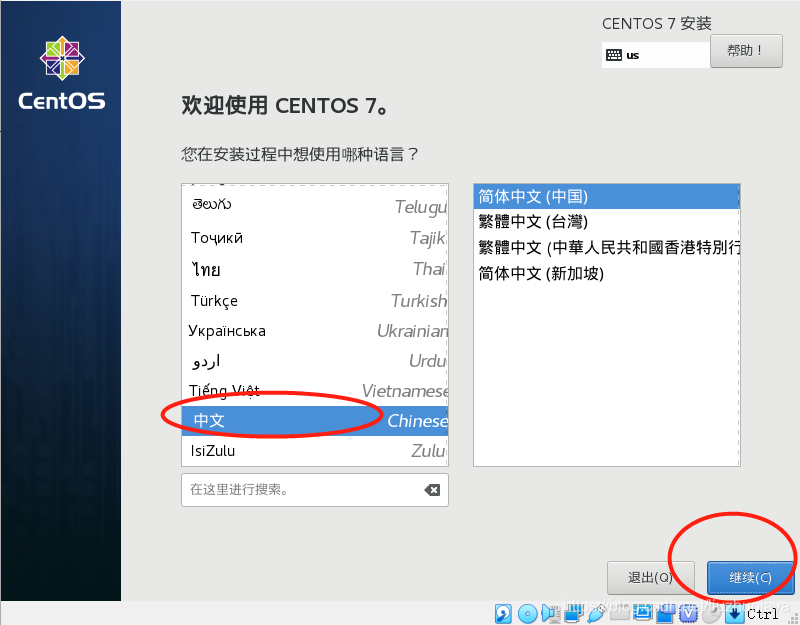
Task: Click the 继续(C) continue button
Action: 750,578
